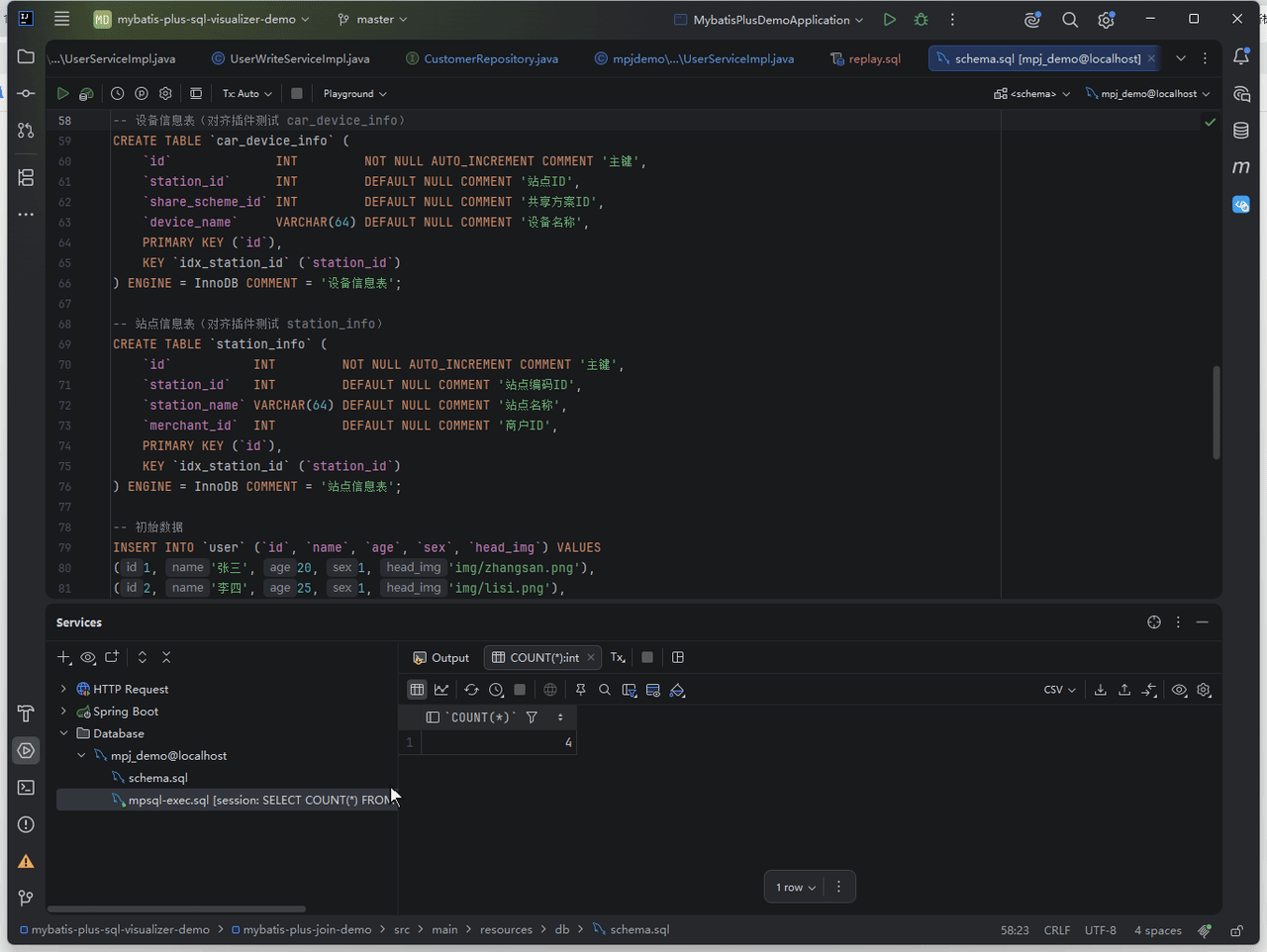Switch the result to chart view
The height and width of the screenshot is (952, 1267).
[441, 690]
